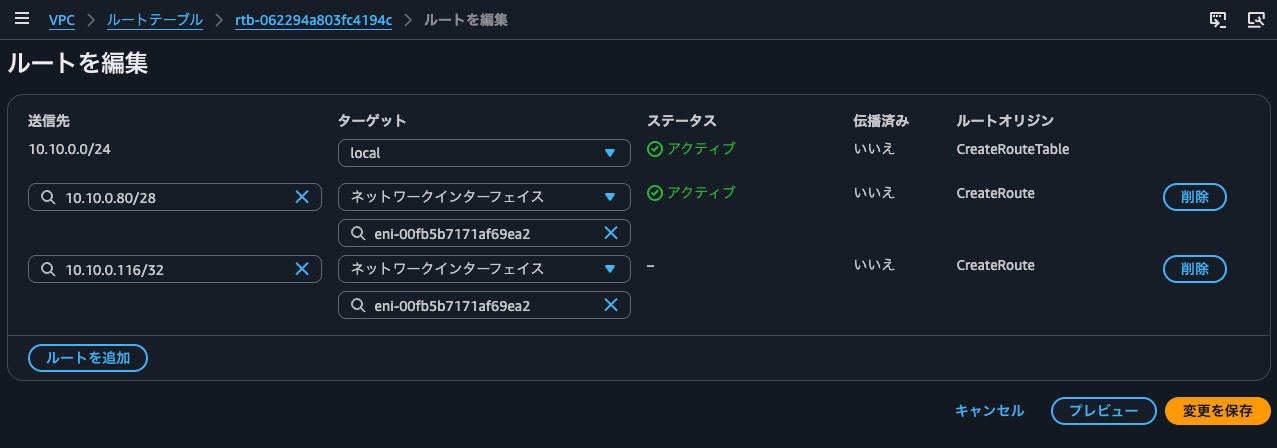Image resolution: width=1277 pixels, height=448 pixels.
Task: Click search icon in ENI field of 10.10.0.116/32 route
Action: point(357,305)
